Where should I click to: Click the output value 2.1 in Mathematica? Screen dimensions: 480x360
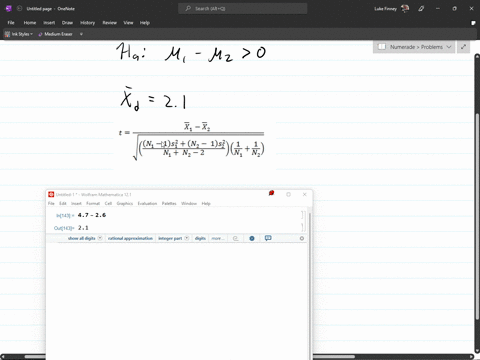click(x=83, y=228)
